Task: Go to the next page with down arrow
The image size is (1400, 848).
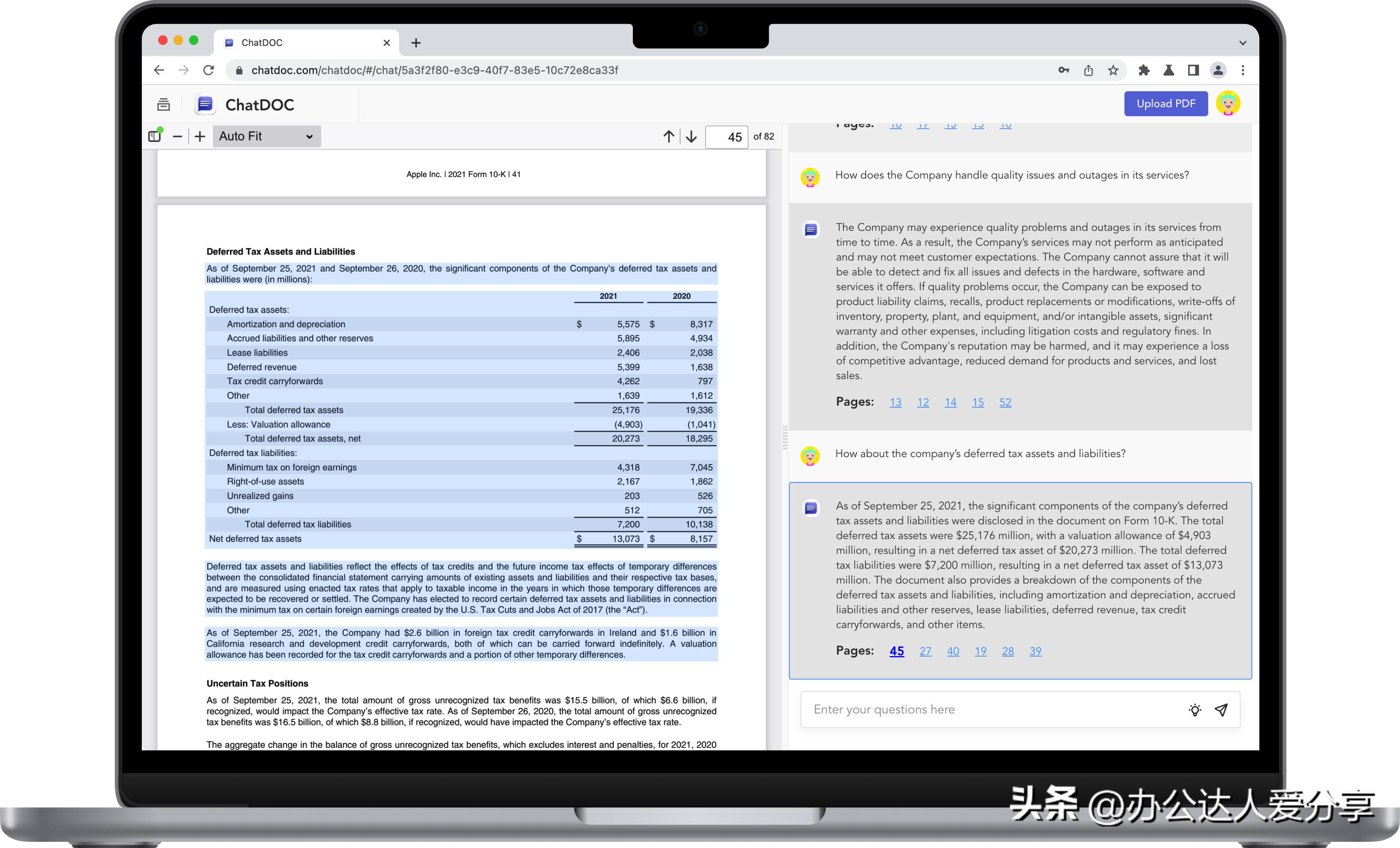Action: 690,136
